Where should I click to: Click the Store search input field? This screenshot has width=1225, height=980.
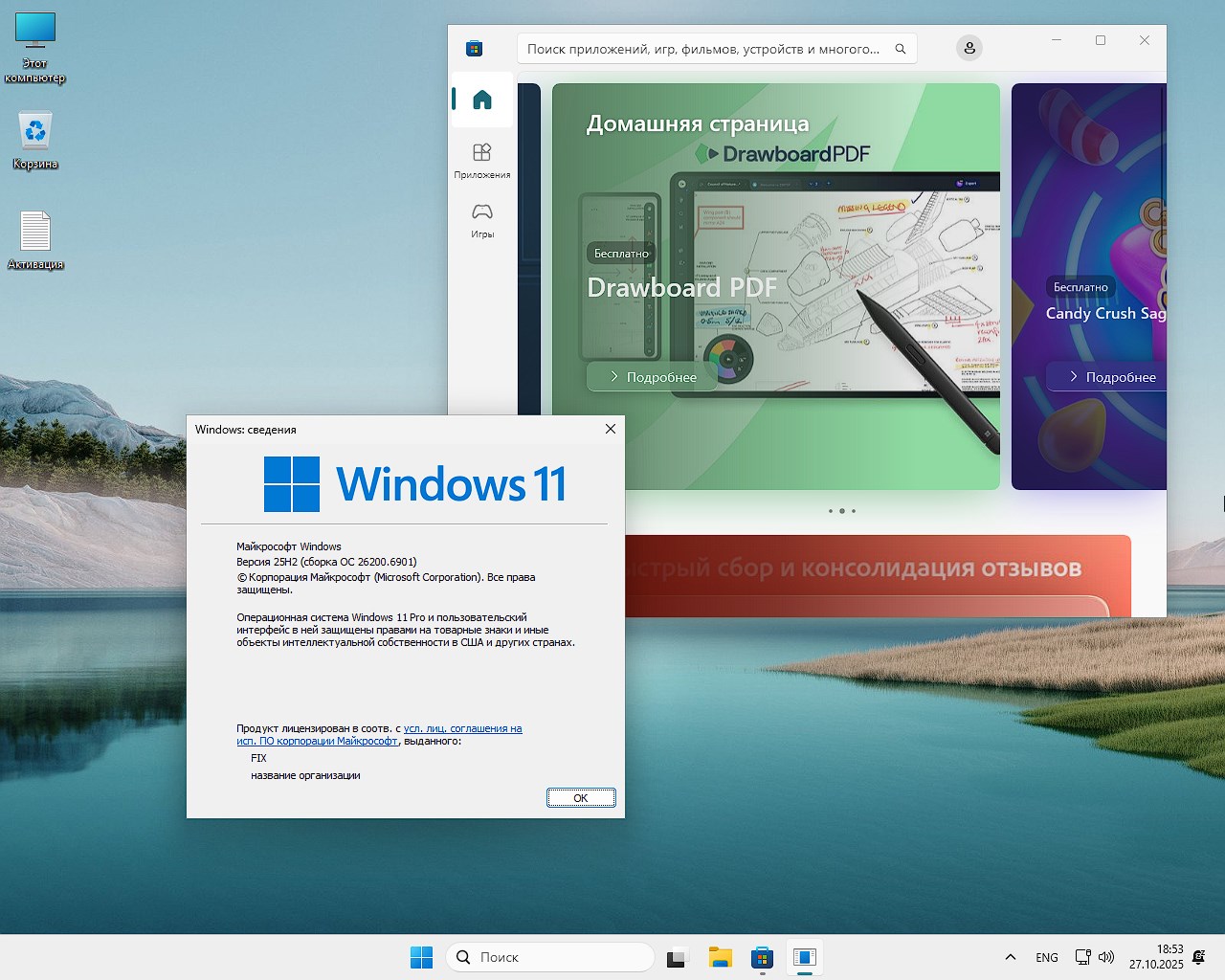coord(703,49)
